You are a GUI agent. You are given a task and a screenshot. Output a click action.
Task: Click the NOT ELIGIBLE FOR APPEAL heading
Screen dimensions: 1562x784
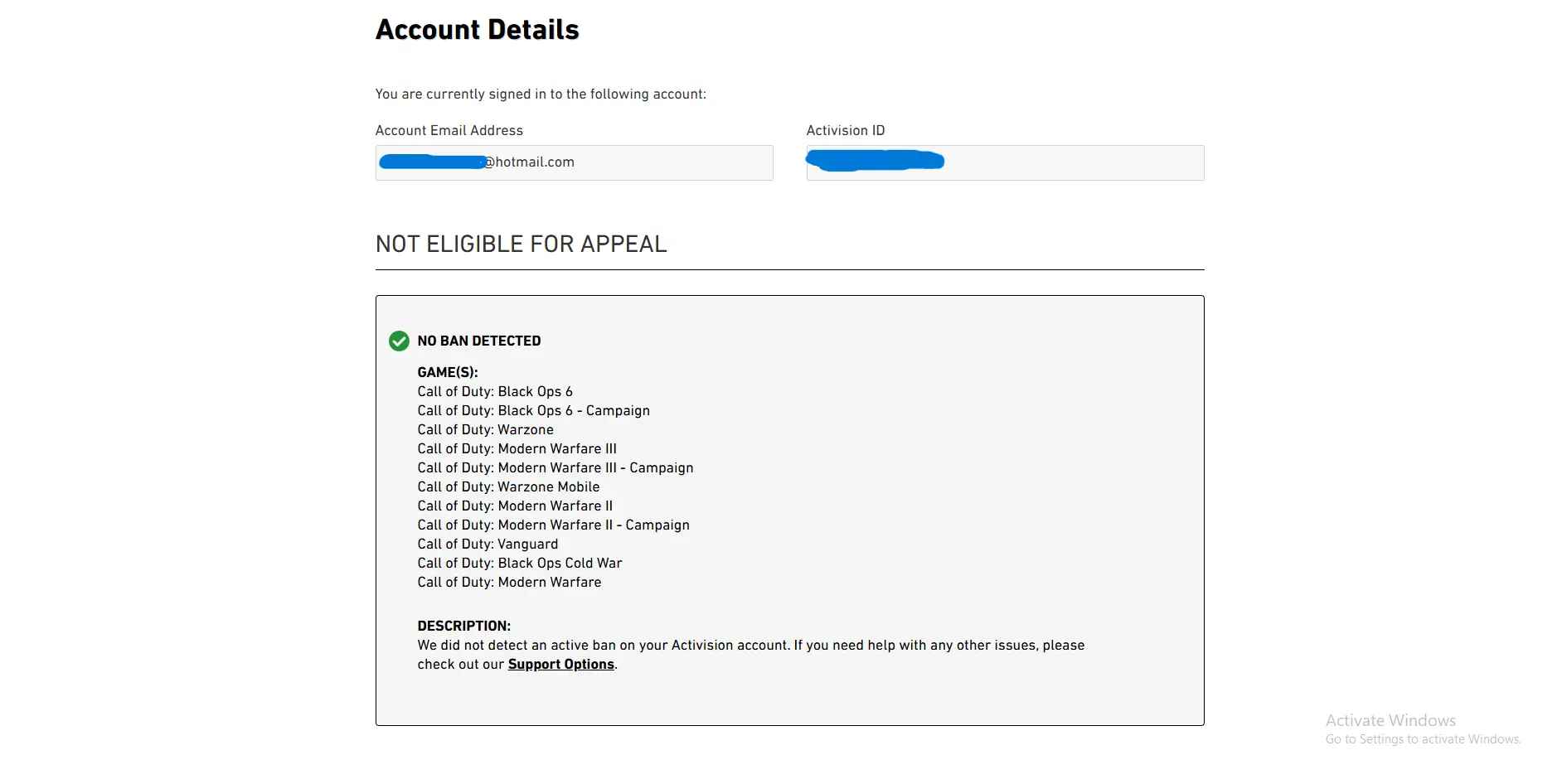click(521, 244)
